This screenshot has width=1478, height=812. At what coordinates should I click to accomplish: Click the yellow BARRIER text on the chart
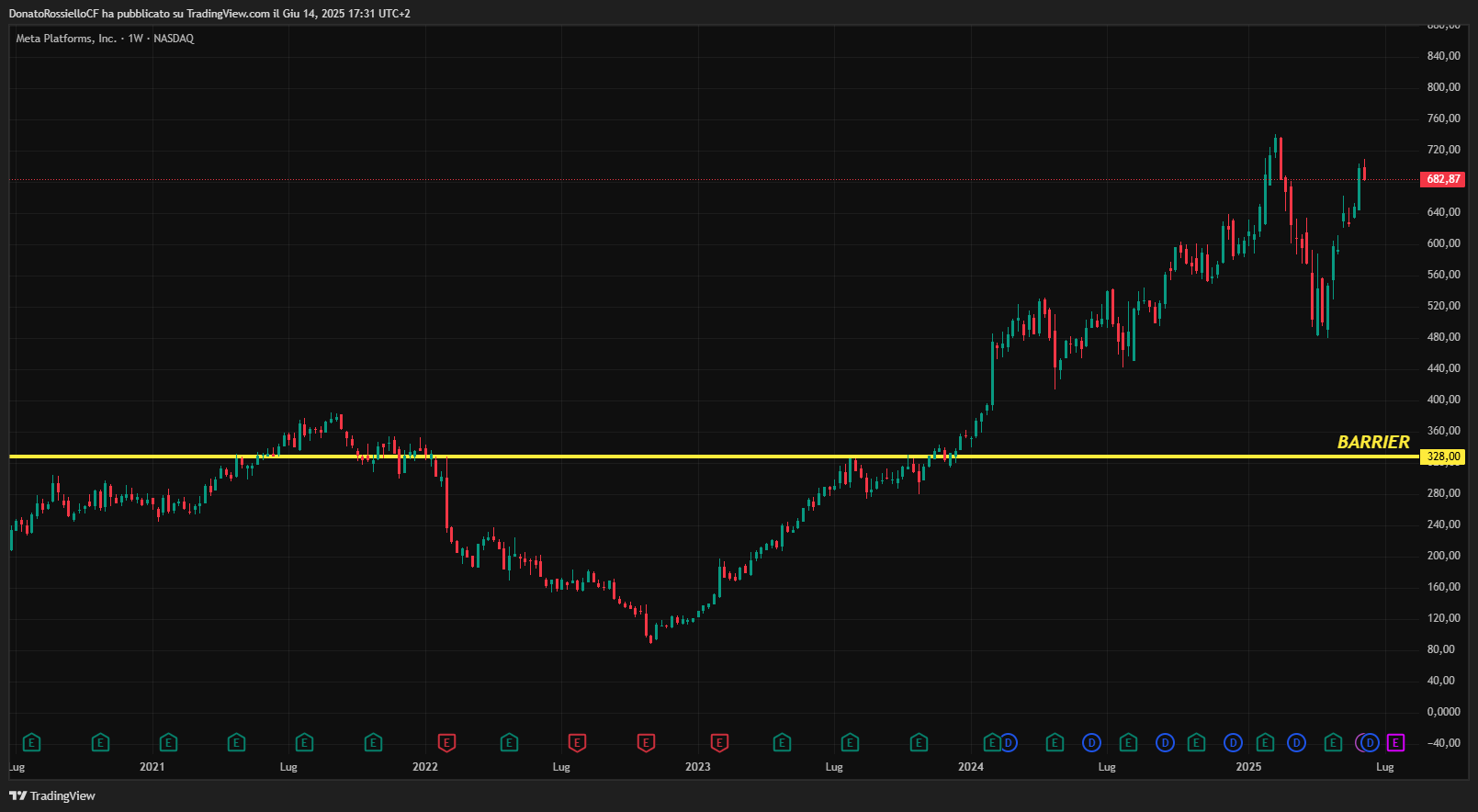coord(1373,442)
